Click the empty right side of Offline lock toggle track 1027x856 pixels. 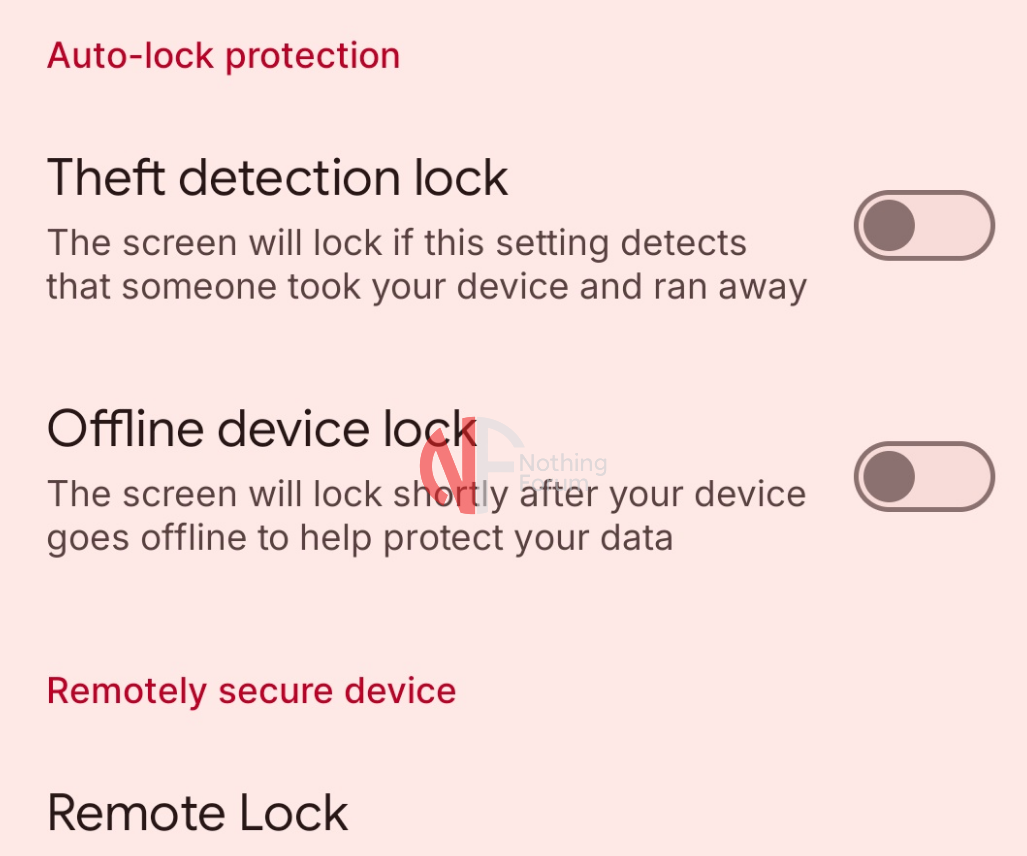[958, 476]
